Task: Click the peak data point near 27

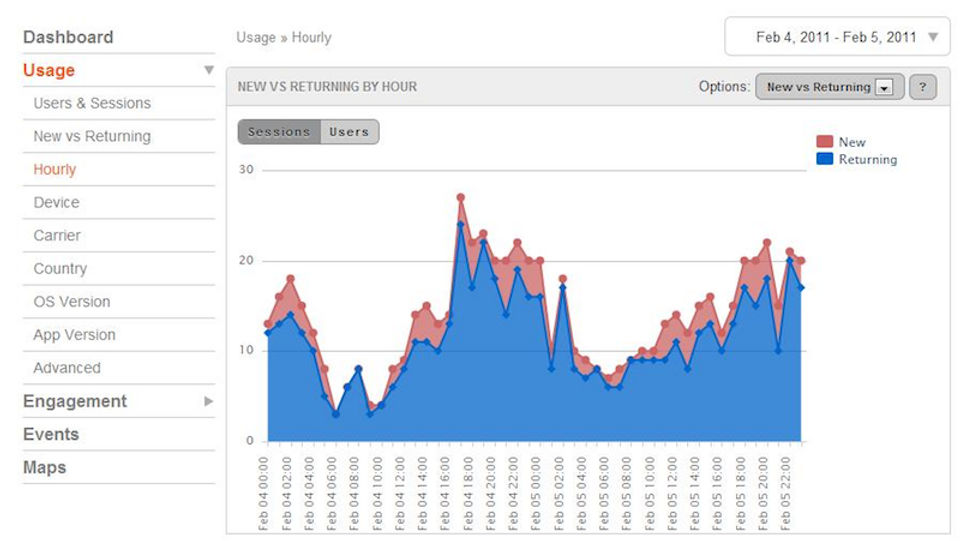Action: [x=460, y=198]
